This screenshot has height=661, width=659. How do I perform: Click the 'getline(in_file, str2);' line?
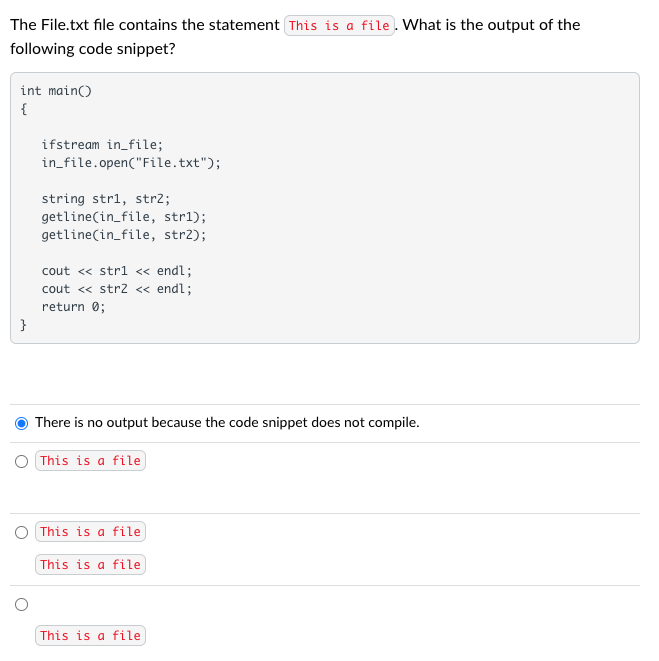coord(124,235)
